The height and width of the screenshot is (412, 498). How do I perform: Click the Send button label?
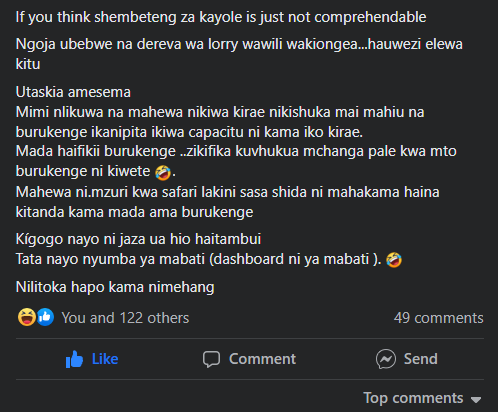[421, 359]
